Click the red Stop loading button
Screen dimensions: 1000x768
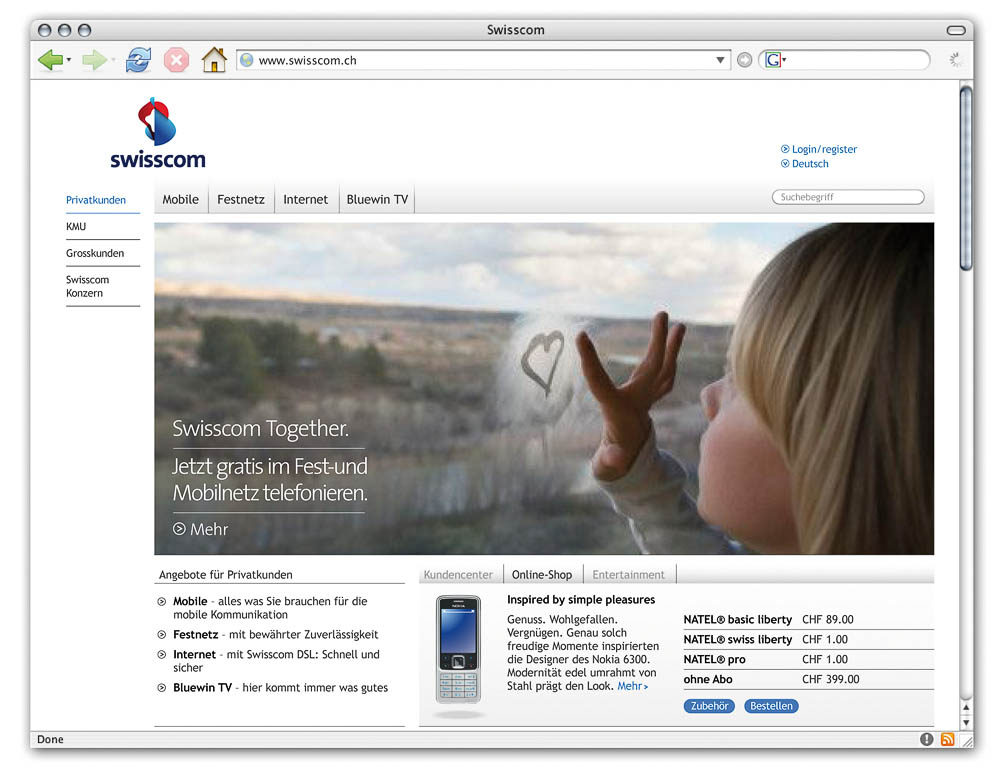point(176,61)
